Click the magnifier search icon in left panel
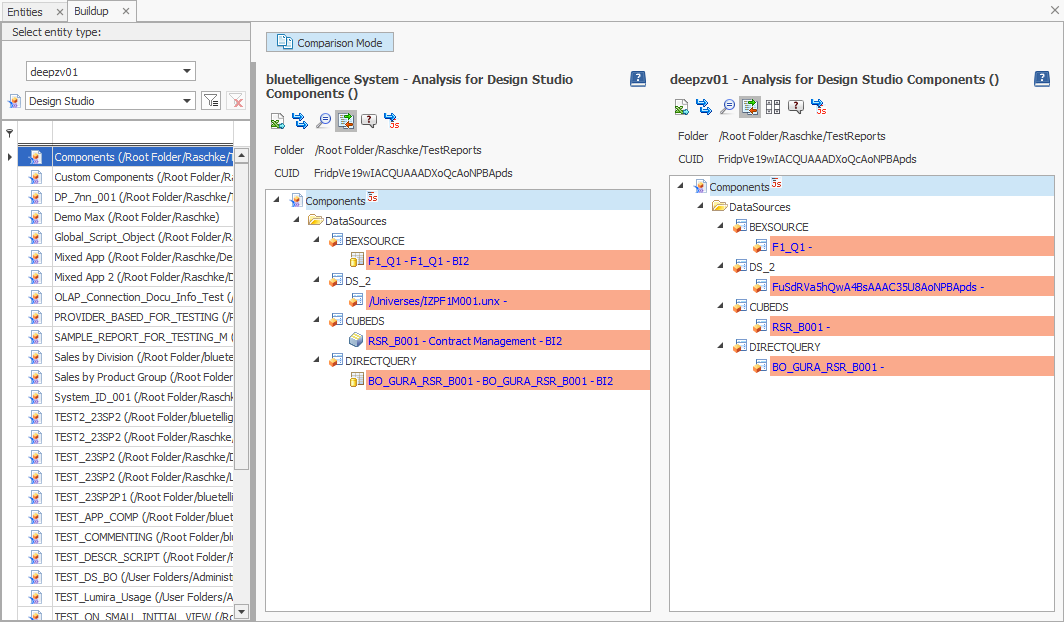This screenshot has height=622, width=1064. click(323, 121)
